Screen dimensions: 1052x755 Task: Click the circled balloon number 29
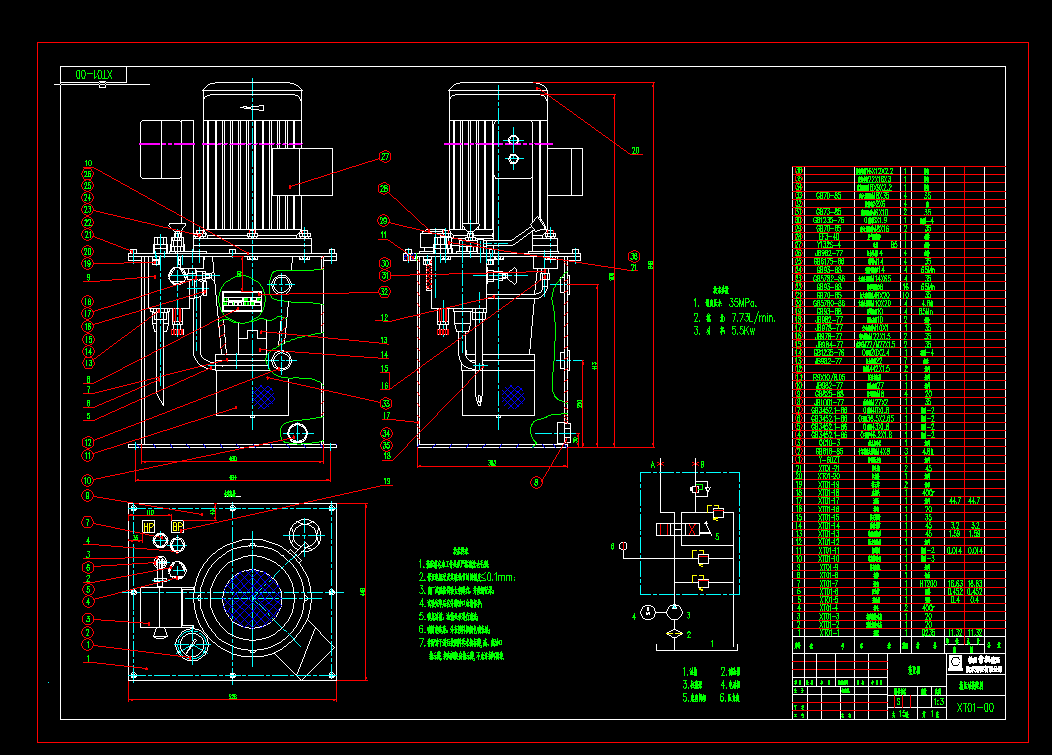(384, 220)
